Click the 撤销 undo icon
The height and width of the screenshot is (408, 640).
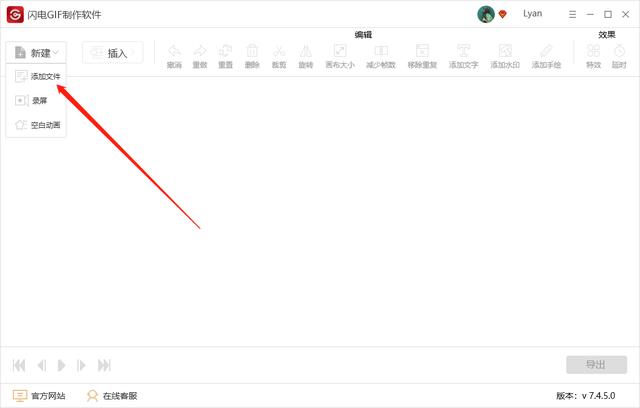(x=174, y=56)
